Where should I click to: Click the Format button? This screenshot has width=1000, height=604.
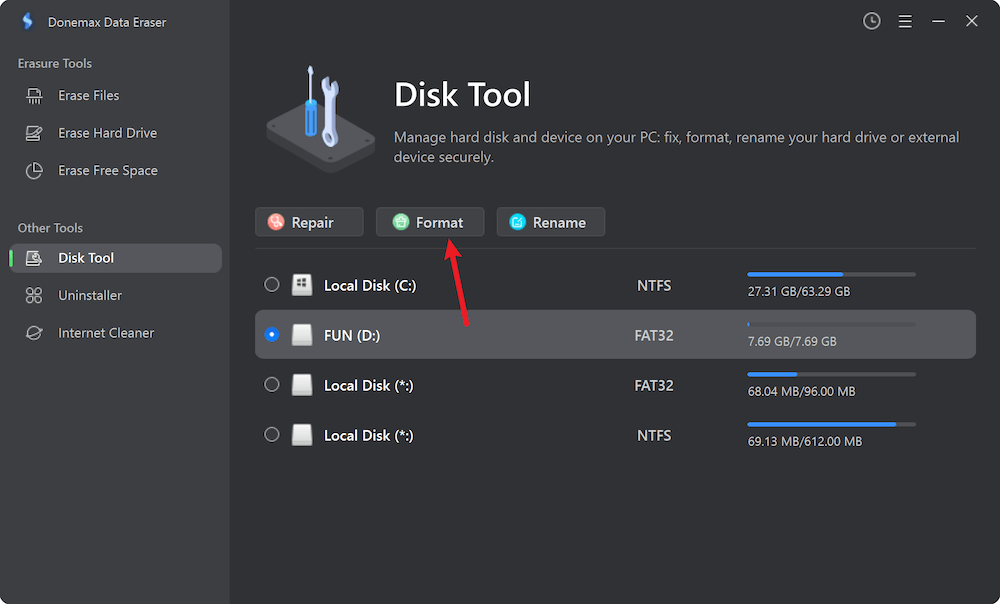tap(430, 221)
